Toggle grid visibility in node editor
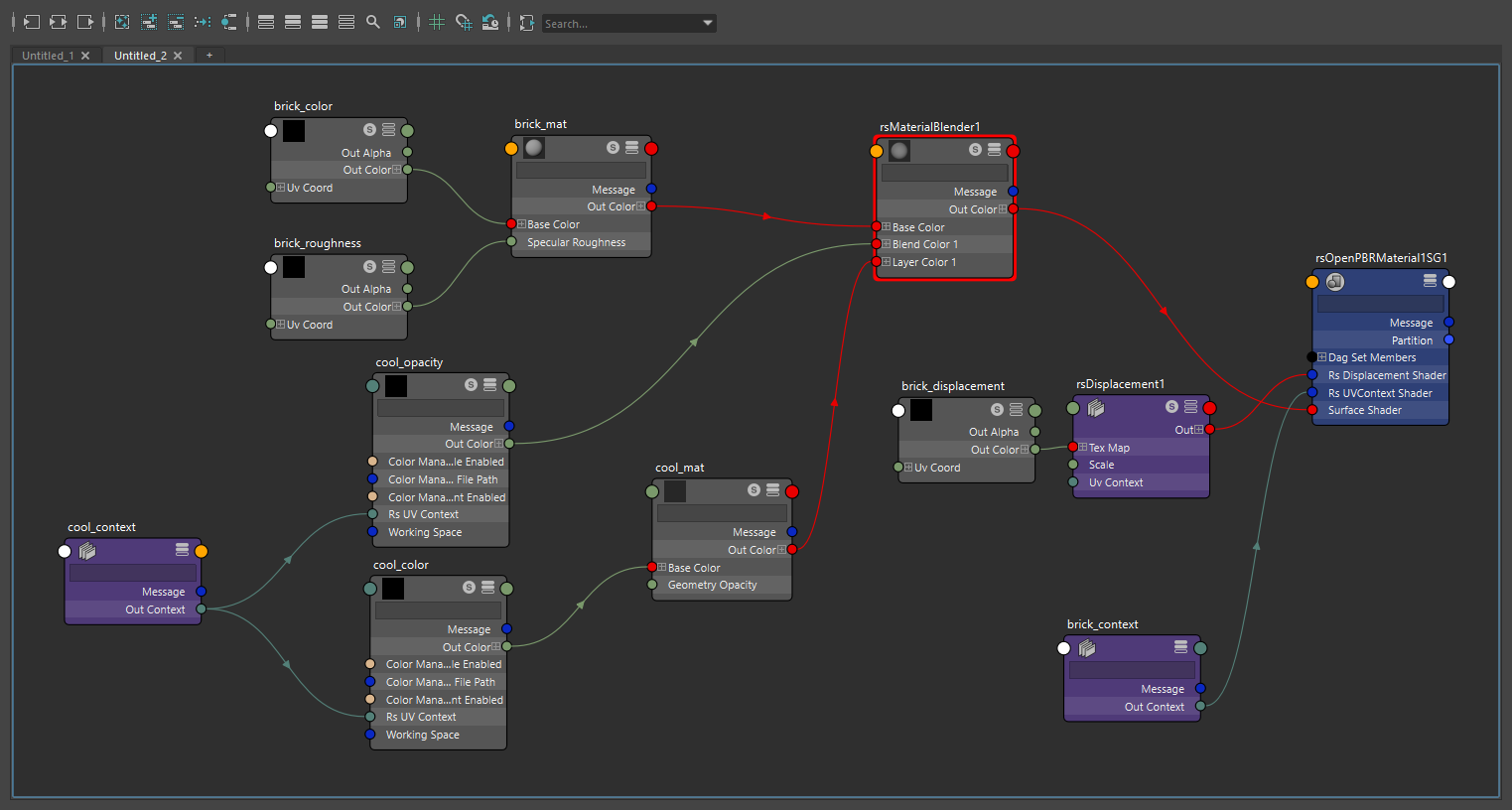The height and width of the screenshot is (810, 1512). point(437,22)
